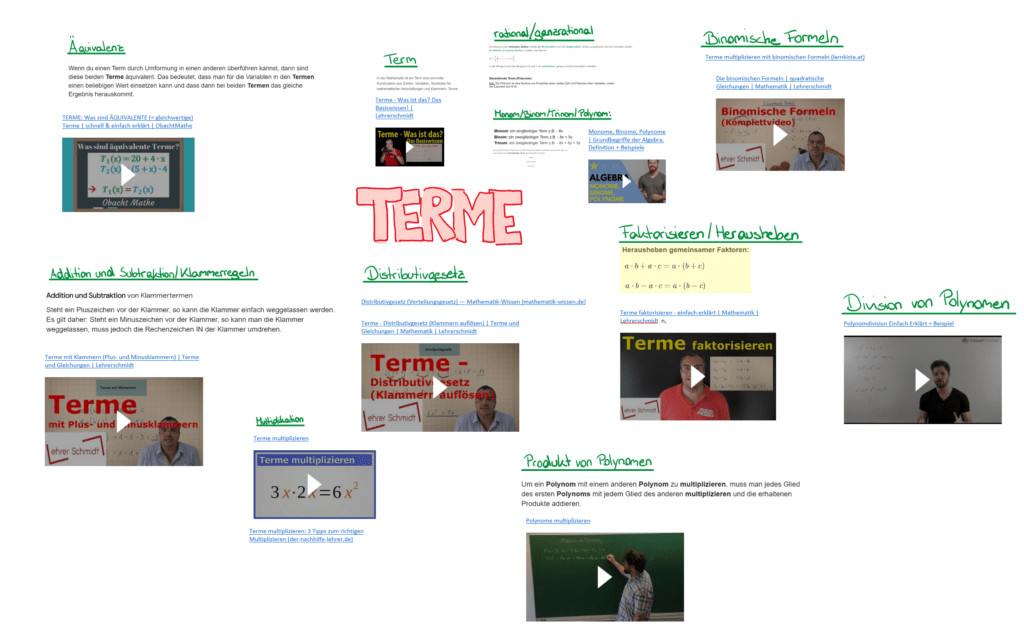Select the 'Distributivgesetz' heading
Viewport: 1024px width, 630px height.
(415, 274)
